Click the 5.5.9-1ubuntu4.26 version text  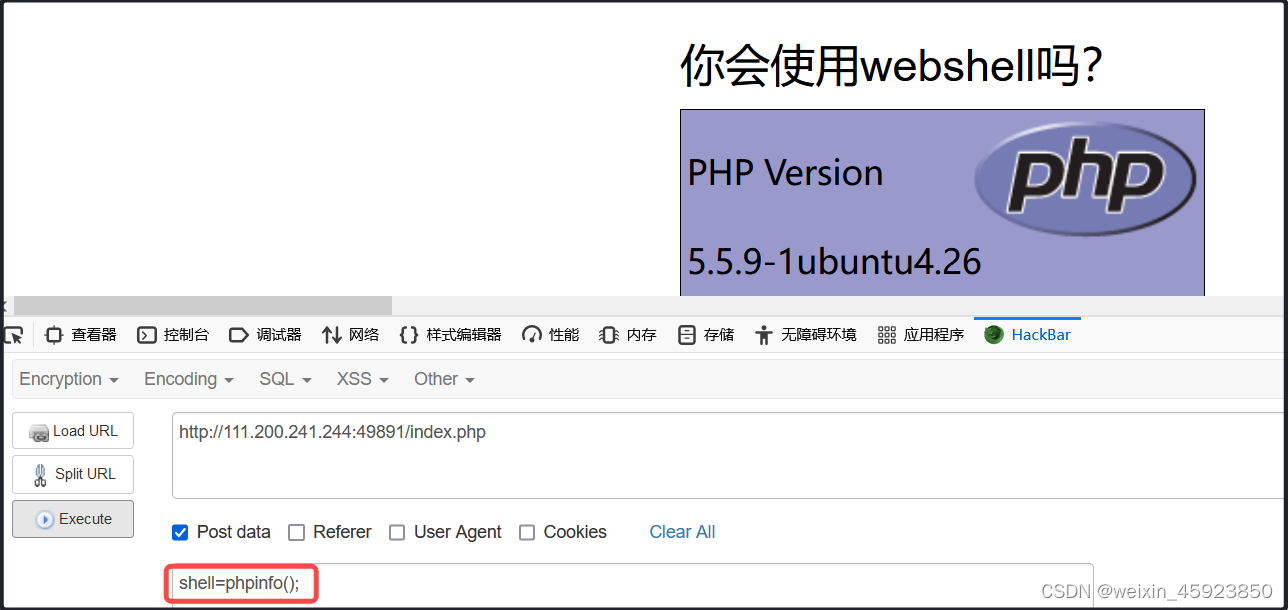[x=835, y=261]
